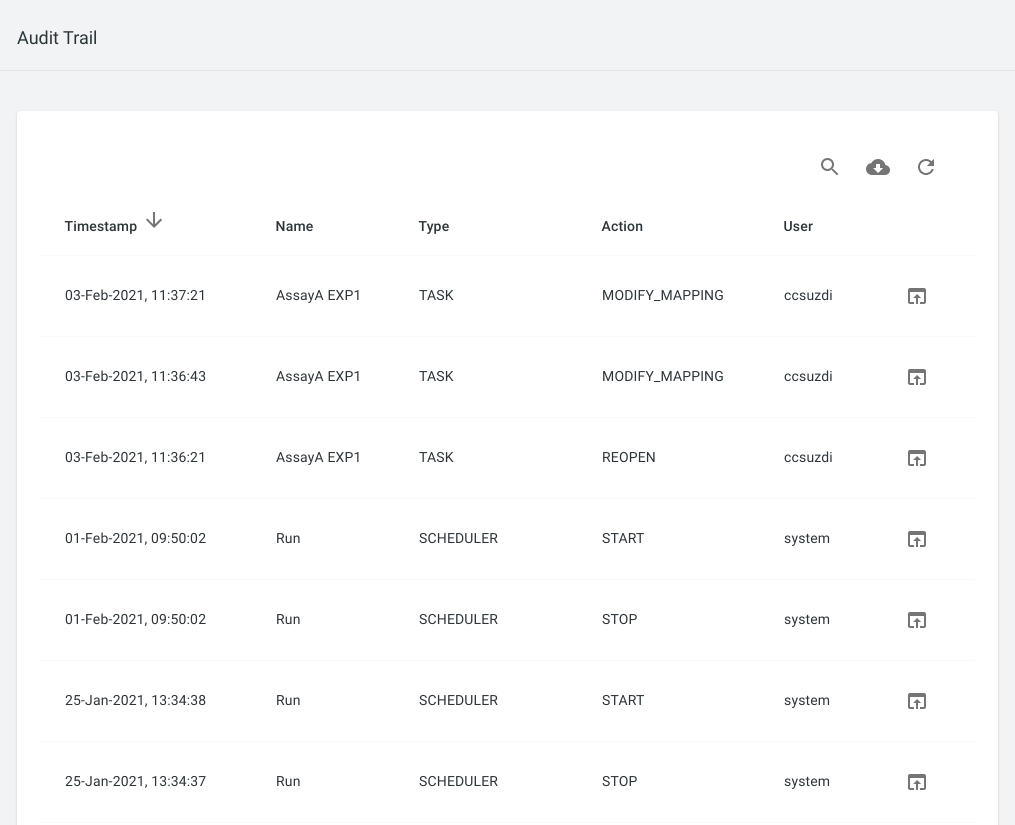The image size is (1015, 825).
Task: Open details for the REOPEN task entry
Action: click(x=916, y=457)
